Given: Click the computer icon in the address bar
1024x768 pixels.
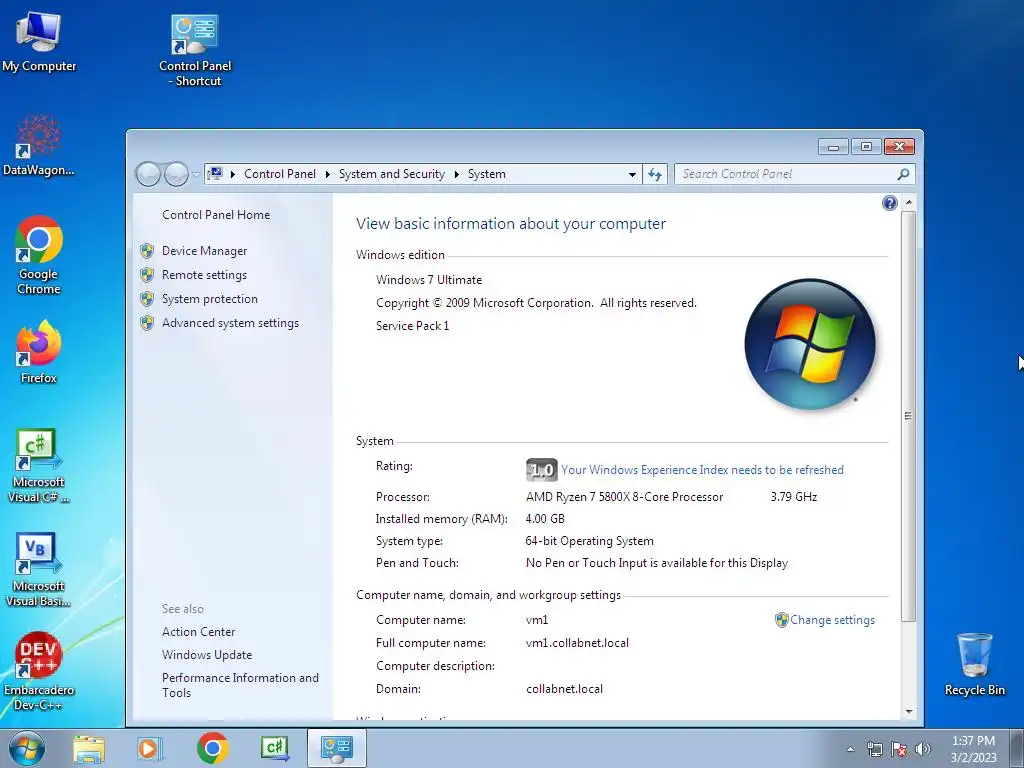Looking at the screenshot, I should pos(216,174).
